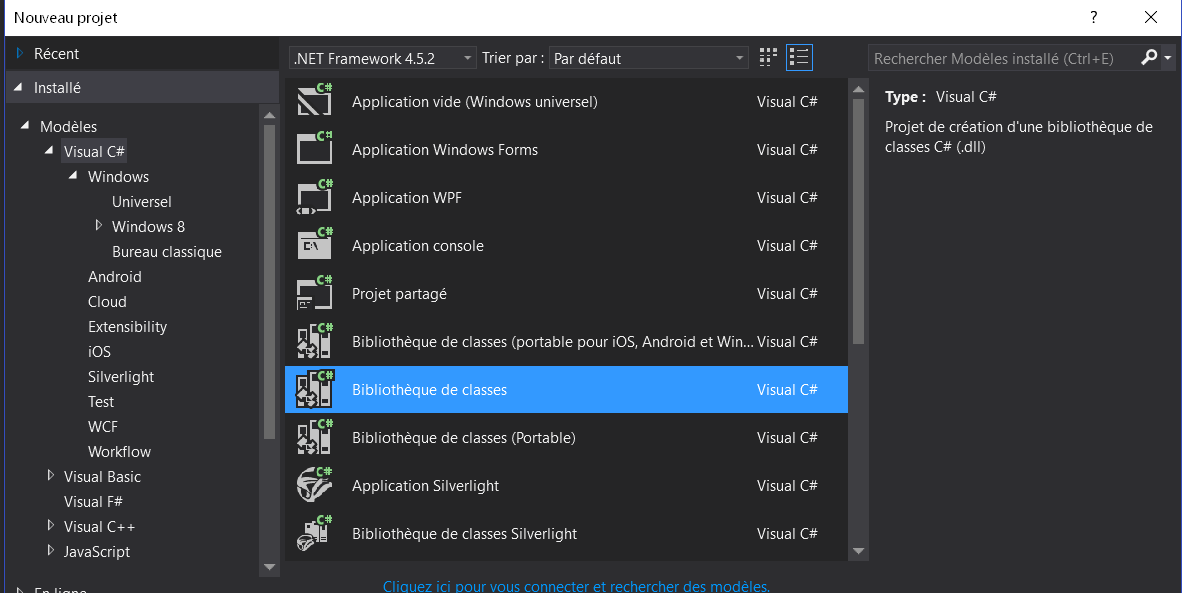The image size is (1182, 593).
Task: Select the Application Windows Forms template icon
Action: (x=314, y=149)
